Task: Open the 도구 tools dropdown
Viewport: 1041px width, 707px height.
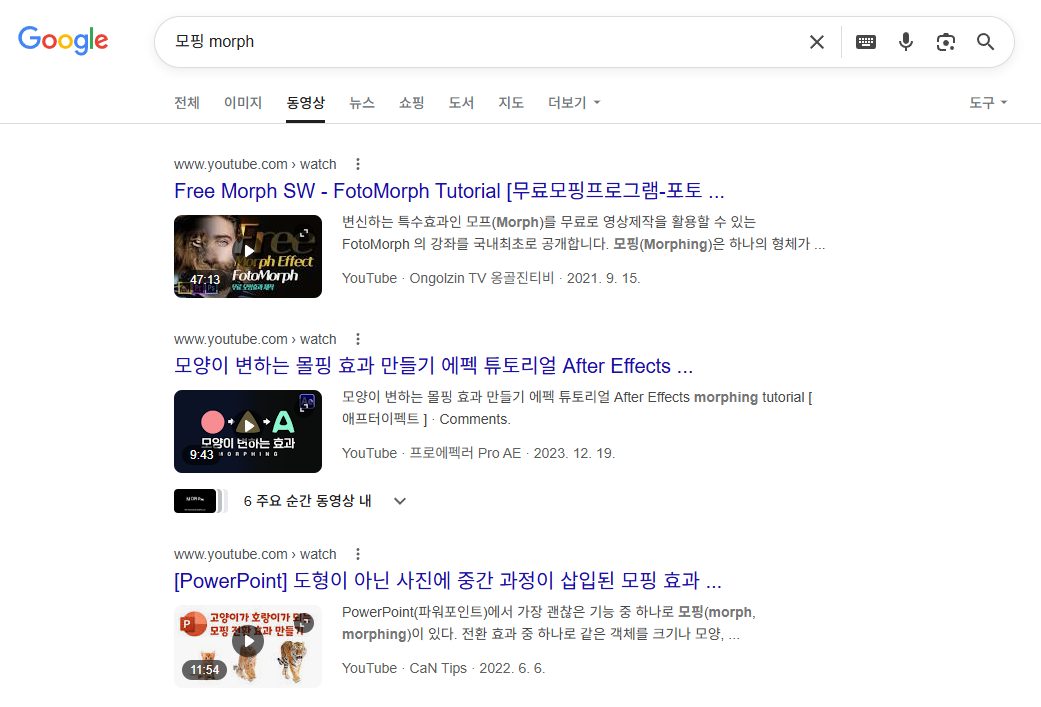Action: pos(988,103)
